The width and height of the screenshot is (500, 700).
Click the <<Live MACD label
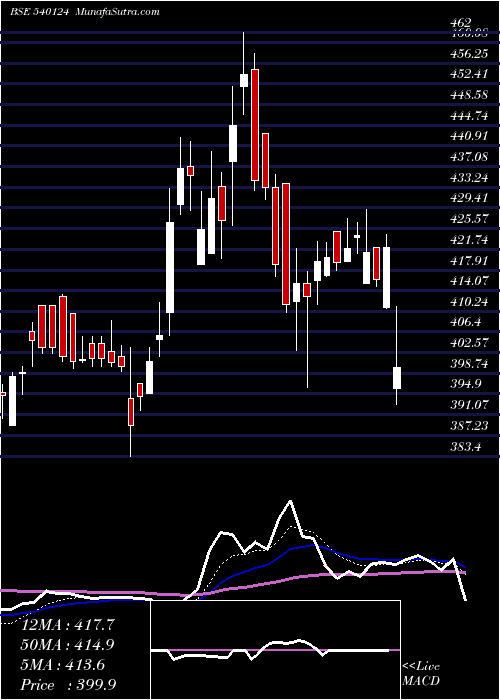click(421, 674)
